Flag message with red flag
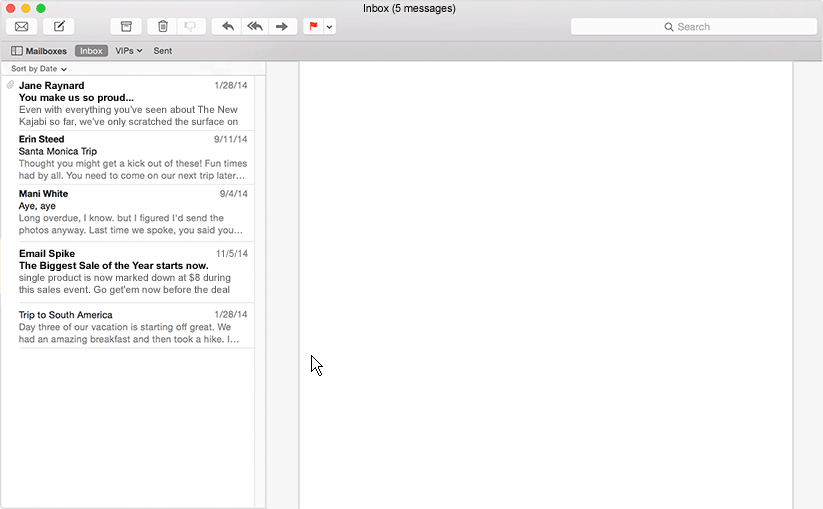 click(313, 26)
